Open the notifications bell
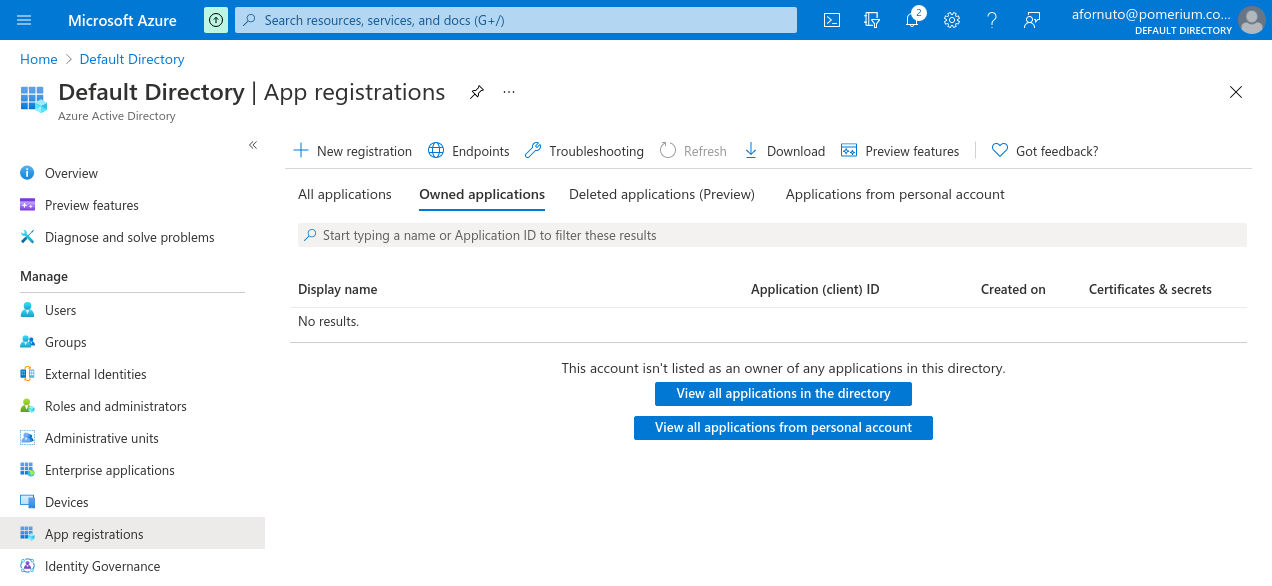The width and height of the screenshot is (1272, 586). pyautogui.click(x=912, y=20)
